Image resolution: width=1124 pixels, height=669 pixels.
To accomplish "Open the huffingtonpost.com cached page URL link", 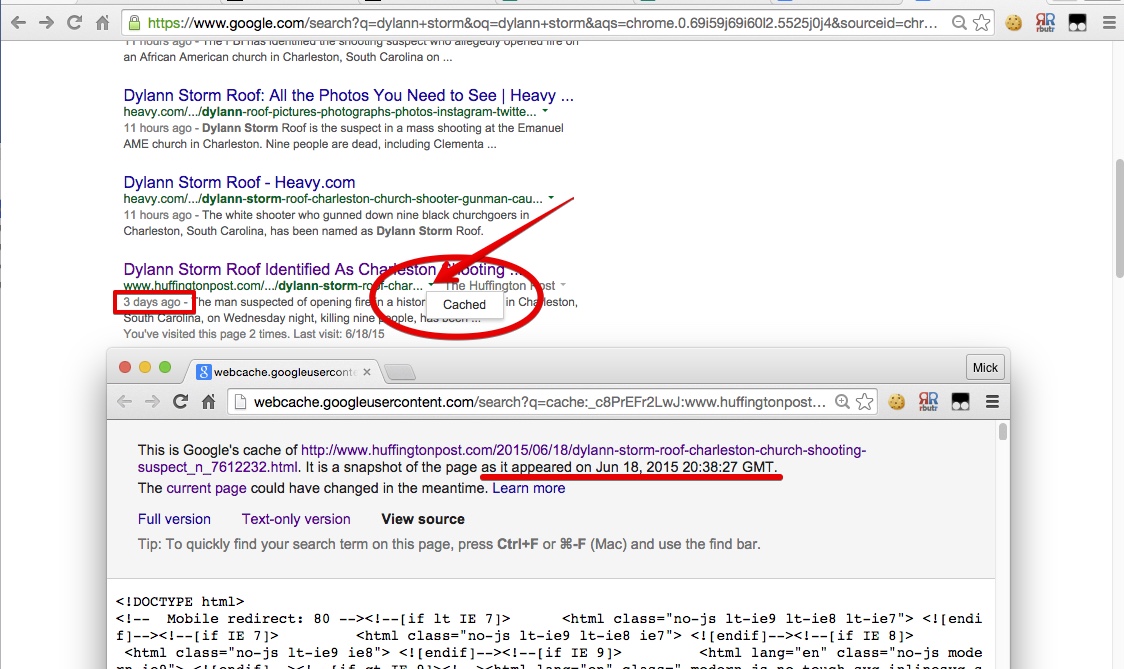I will (x=502, y=458).
